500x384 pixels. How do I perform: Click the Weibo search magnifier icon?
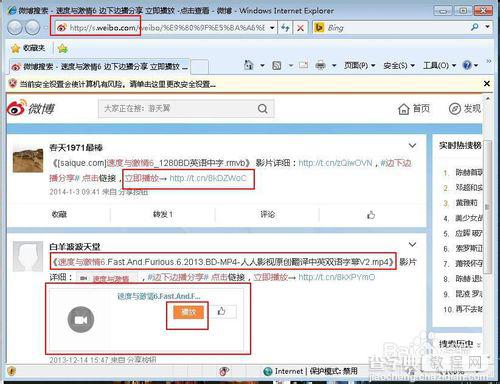pos(263,109)
